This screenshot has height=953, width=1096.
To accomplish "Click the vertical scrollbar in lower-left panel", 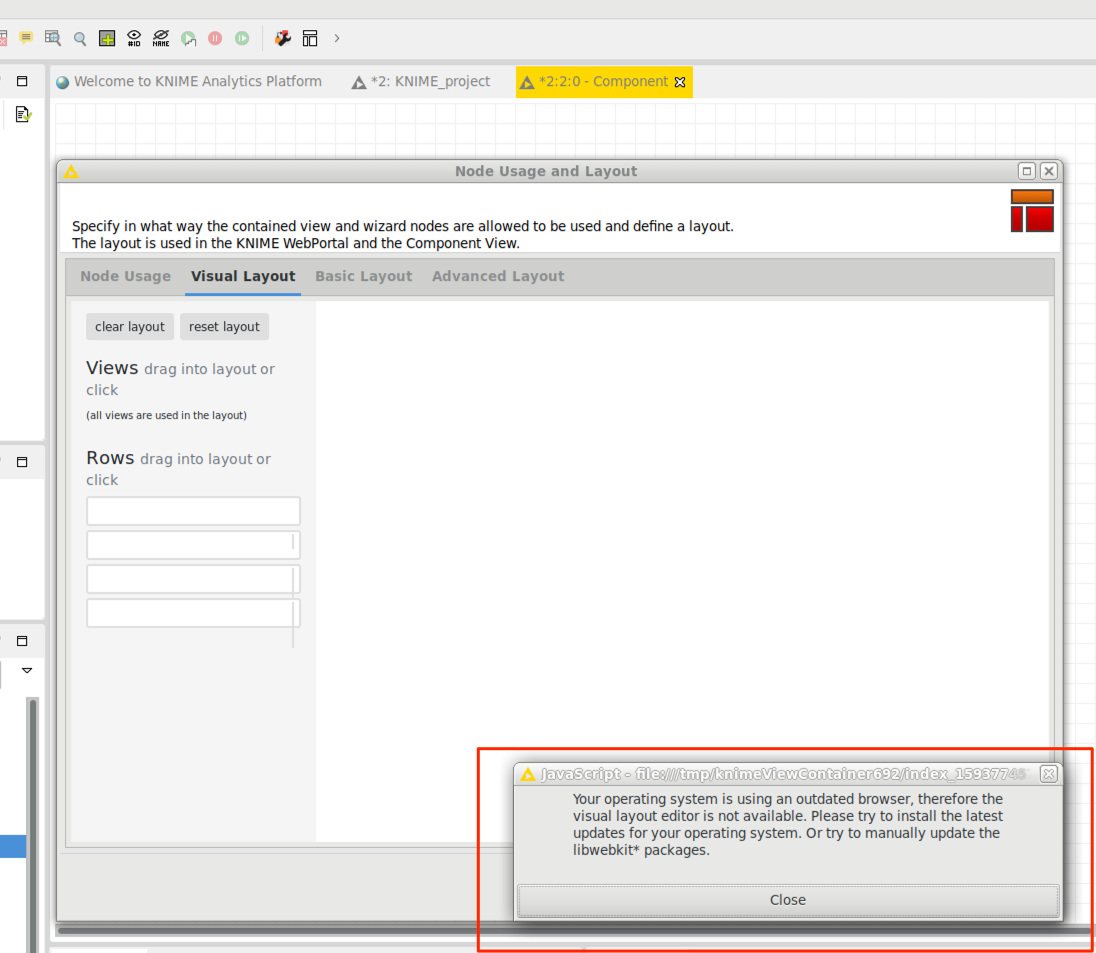I will [x=32, y=825].
